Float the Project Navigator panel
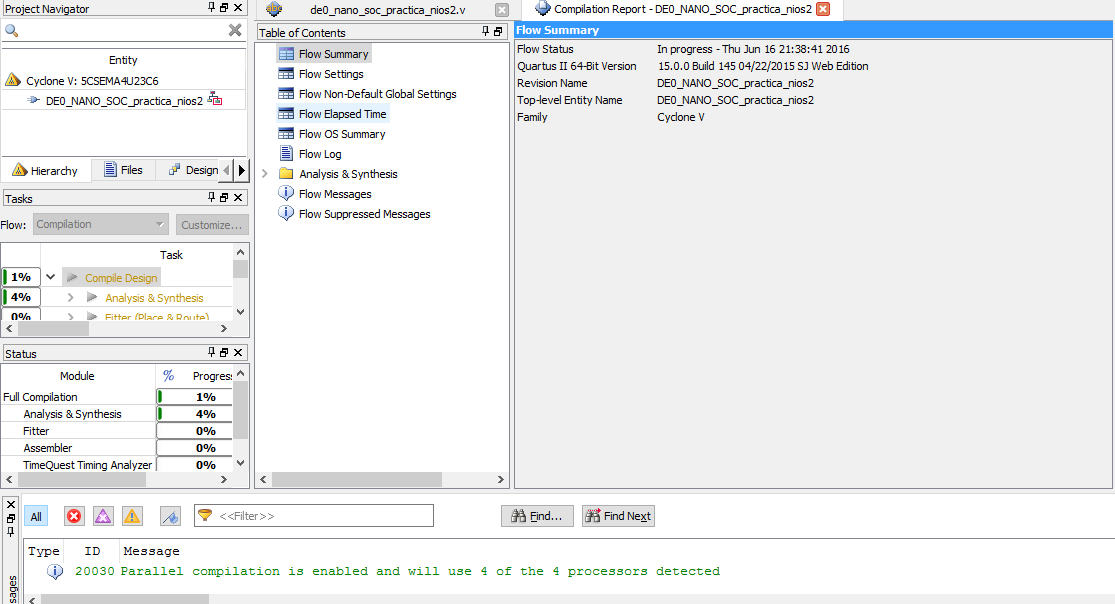This screenshot has width=1115, height=604. click(x=224, y=7)
